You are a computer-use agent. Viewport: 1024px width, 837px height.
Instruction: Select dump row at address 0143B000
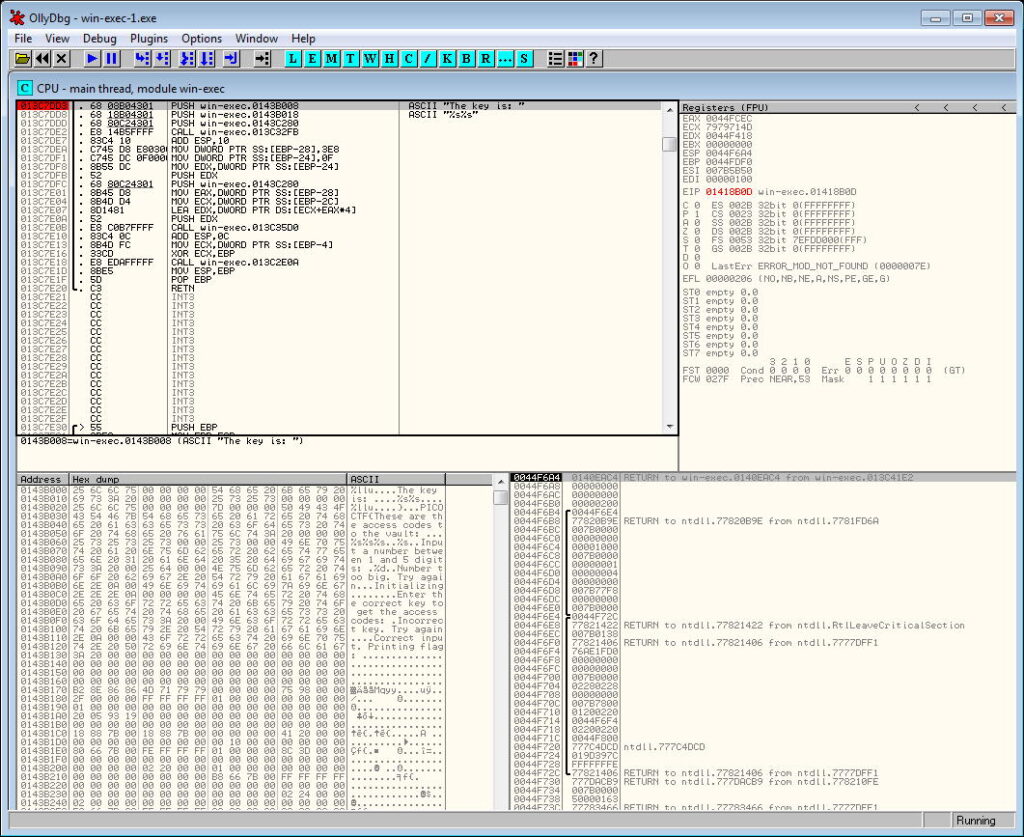tap(232, 490)
